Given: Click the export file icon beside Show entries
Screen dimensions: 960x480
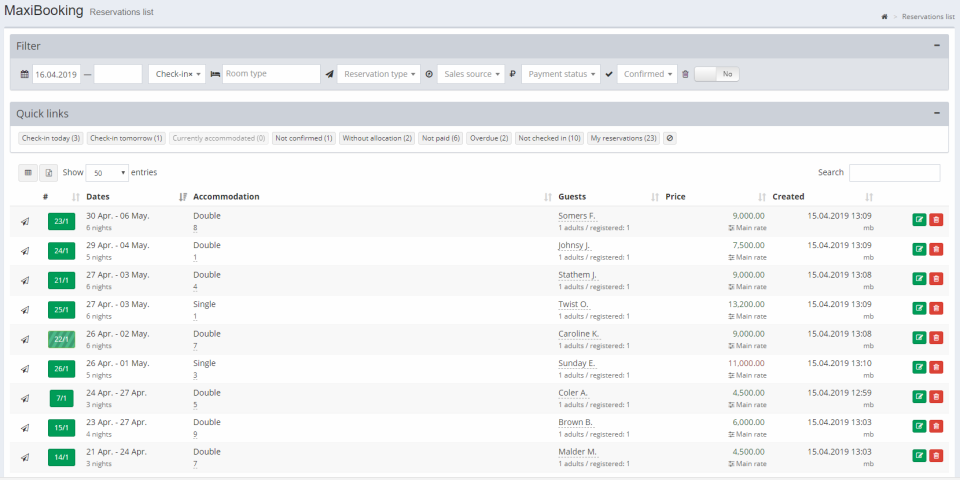Looking at the screenshot, I should coord(49,173).
